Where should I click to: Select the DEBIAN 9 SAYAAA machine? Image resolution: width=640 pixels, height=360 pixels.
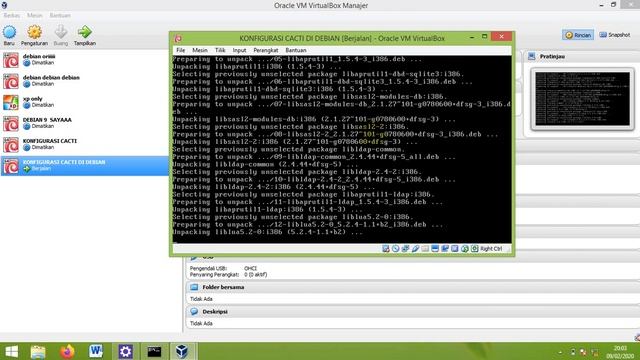(x=85, y=123)
